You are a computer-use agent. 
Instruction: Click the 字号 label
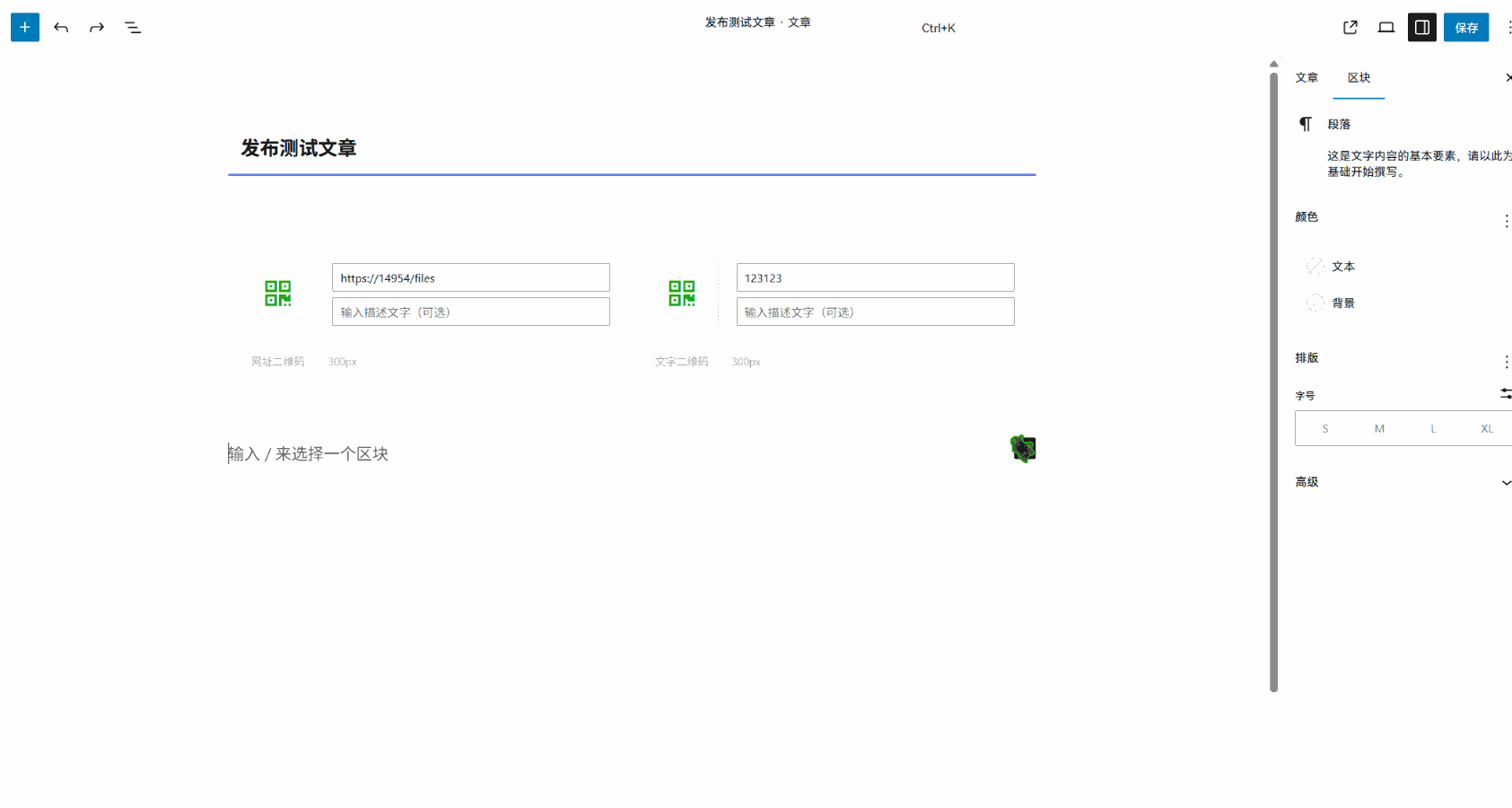(1305, 396)
